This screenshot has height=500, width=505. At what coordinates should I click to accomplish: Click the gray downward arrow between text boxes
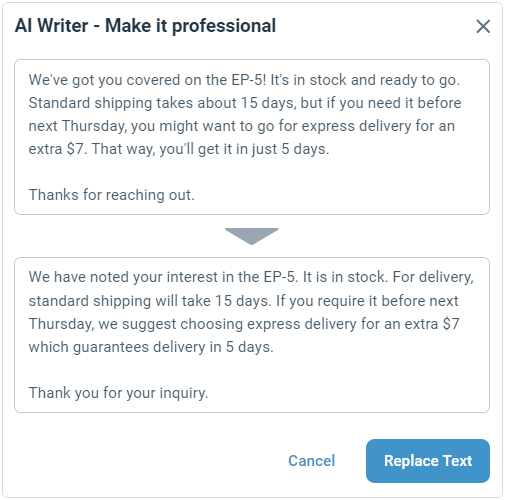(252, 236)
